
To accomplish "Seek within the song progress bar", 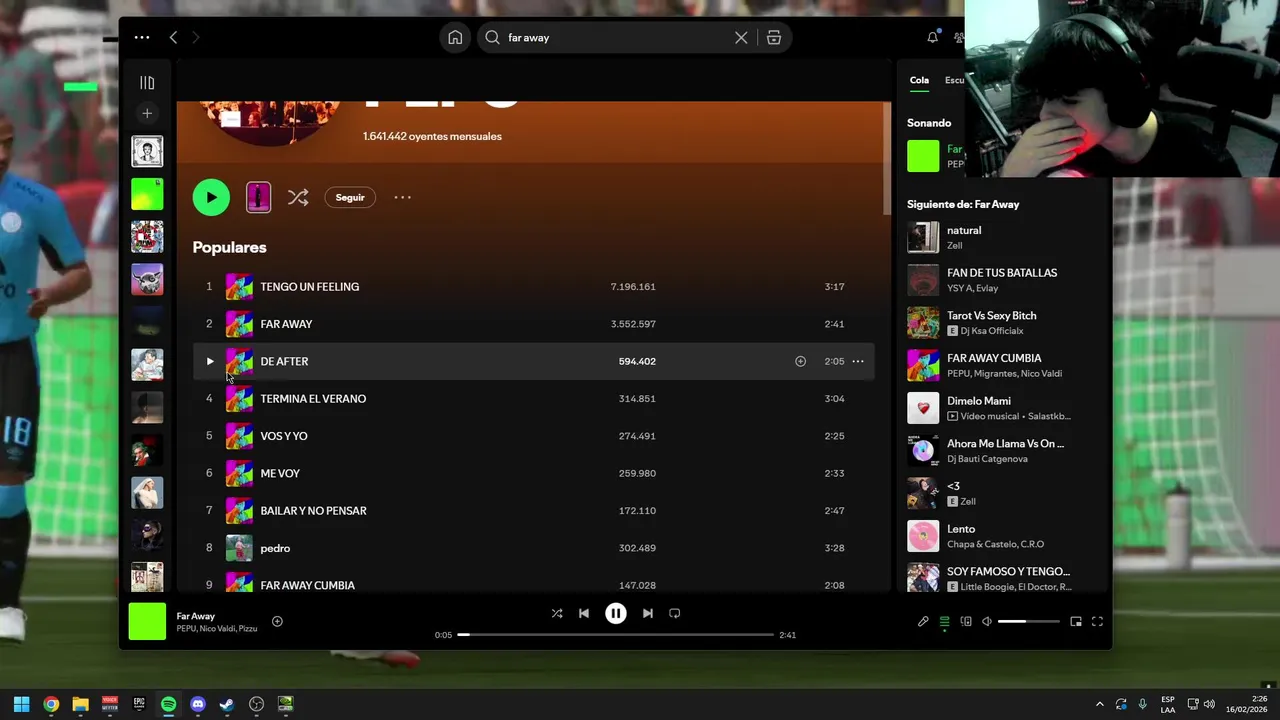I will [616, 635].
